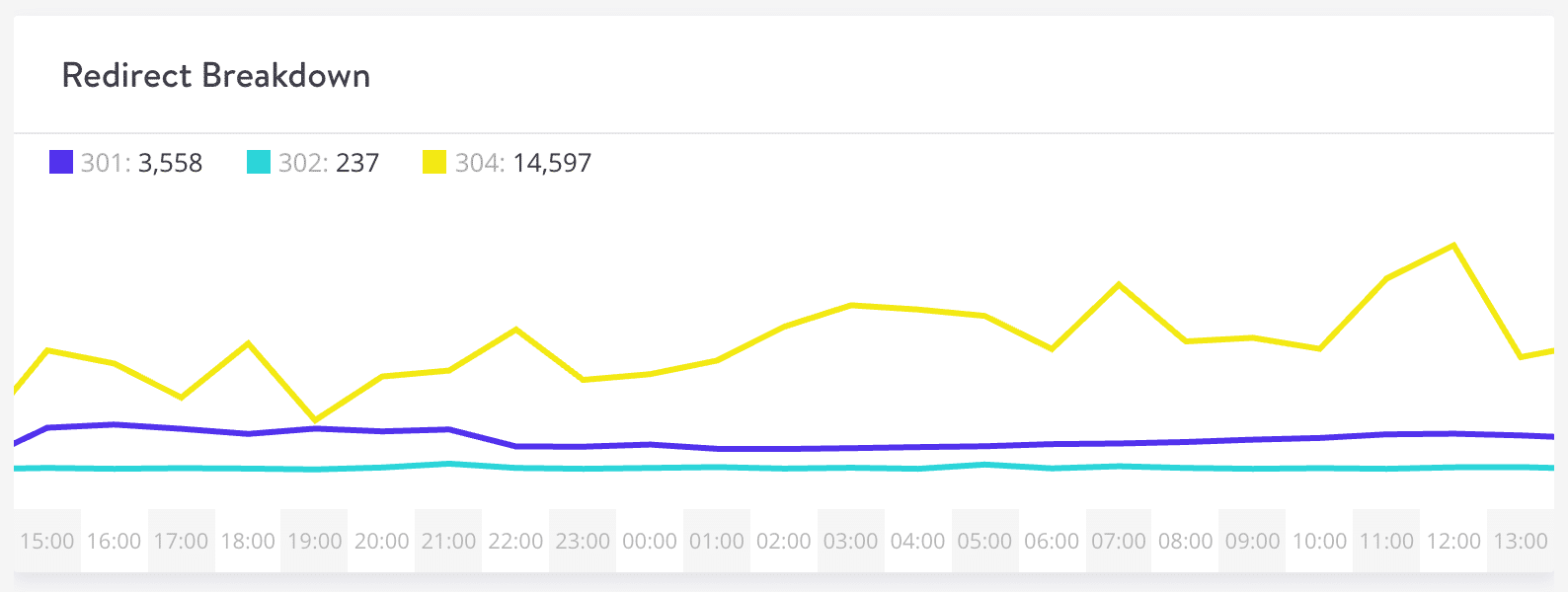1568x592 pixels.
Task: Select the 10:00 time axis label
Action: (1319, 541)
